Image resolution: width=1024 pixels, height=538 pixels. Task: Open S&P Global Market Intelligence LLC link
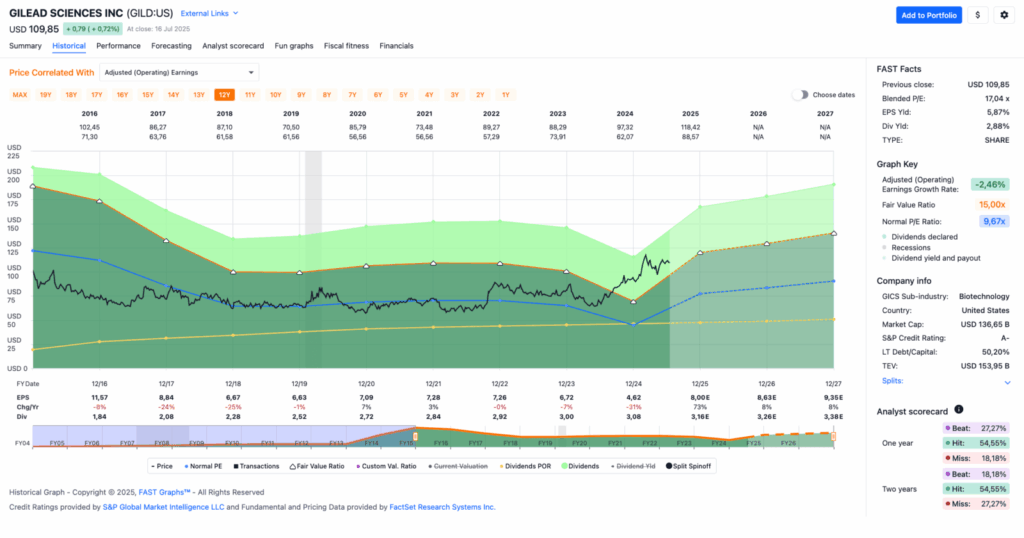pos(163,507)
